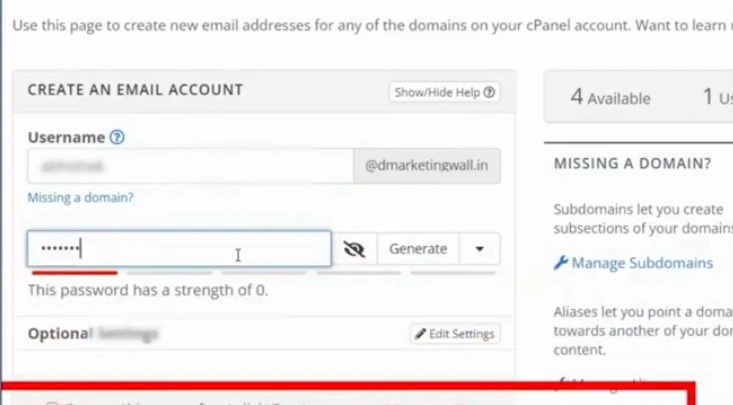Screen dimensions: 733x405
Task: Click the "Missing a Domain?" sidebar heading
Action: [x=632, y=163]
